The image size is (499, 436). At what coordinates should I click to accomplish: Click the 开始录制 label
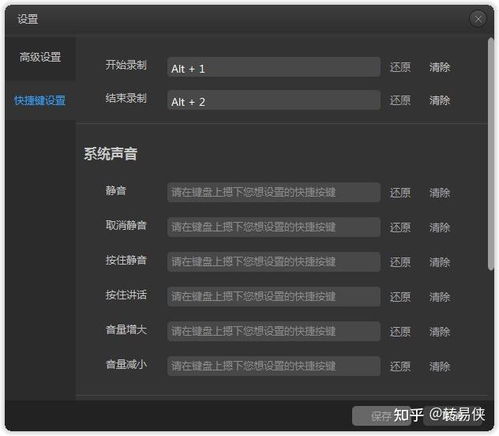tap(126, 65)
